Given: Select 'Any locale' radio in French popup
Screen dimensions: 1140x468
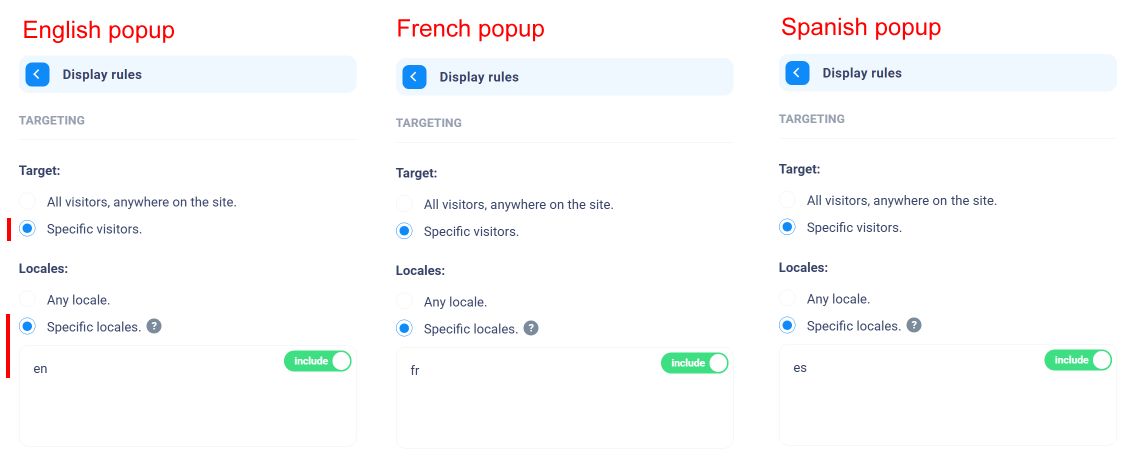Looking at the screenshot, I should tap(404, 302).
